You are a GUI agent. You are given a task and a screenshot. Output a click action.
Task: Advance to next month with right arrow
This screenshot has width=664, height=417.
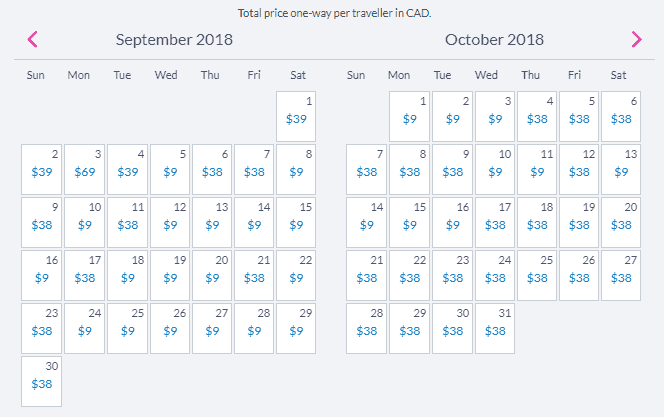pos(636,39)
